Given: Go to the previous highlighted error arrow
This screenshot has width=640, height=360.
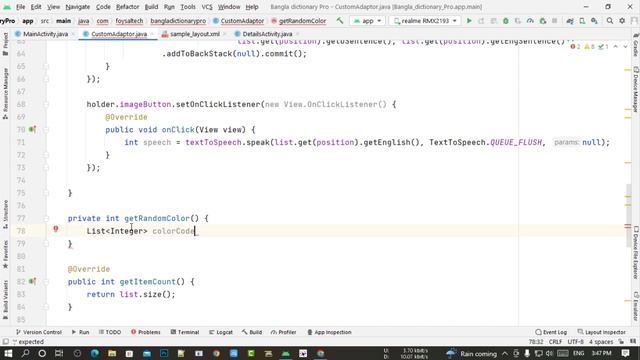Looking at the screenshot, I should click(x=616, y=47).
